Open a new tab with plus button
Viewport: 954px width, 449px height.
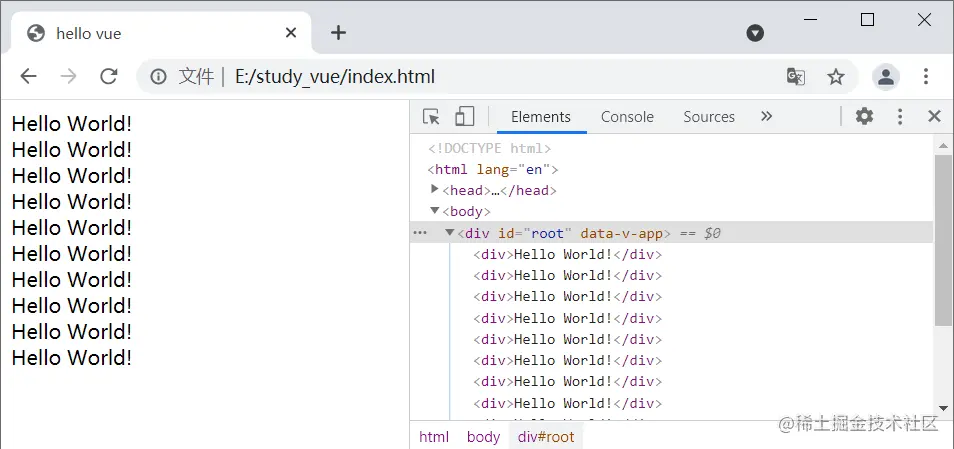(x=338, y=32)
